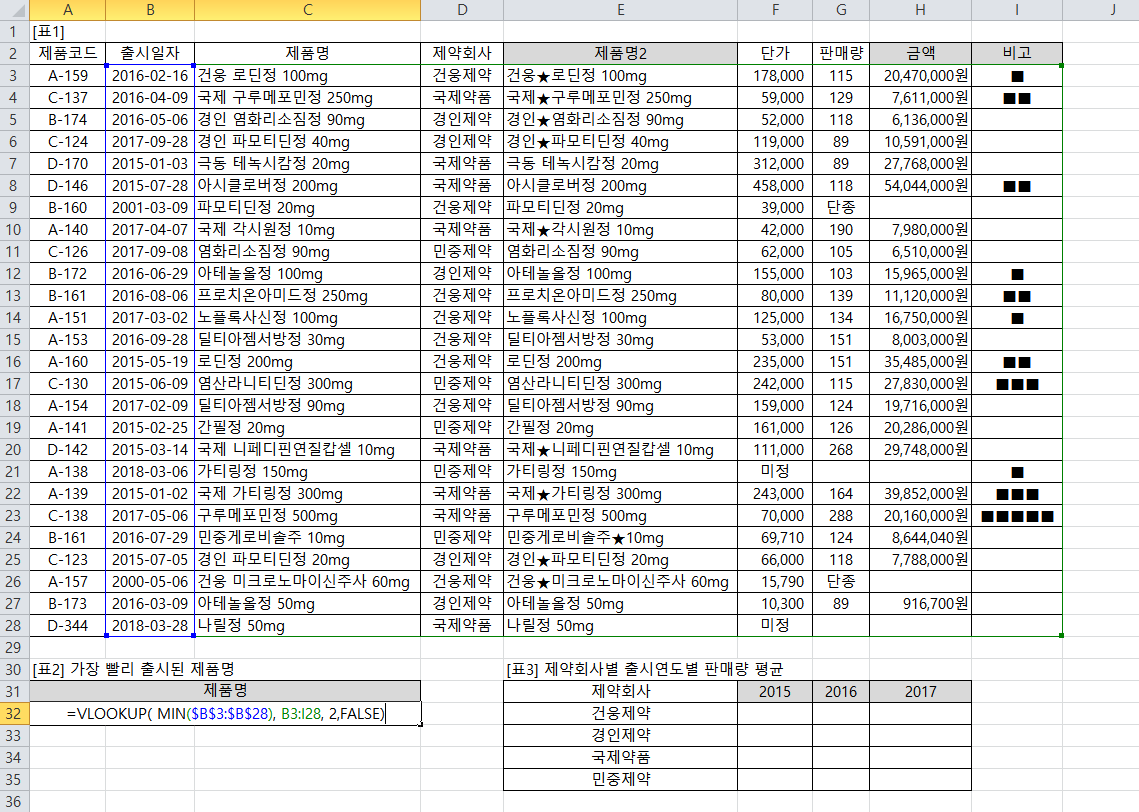Click the cell with 건중★로딘정 100mg
The width and height of the screenshot is (1139, 812).
(x=620, y=76)
